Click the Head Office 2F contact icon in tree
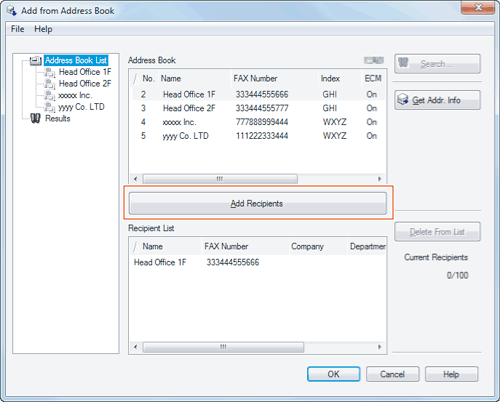This screenshot has height=402, width=500. pyautogui.click(x=50, y=84)
